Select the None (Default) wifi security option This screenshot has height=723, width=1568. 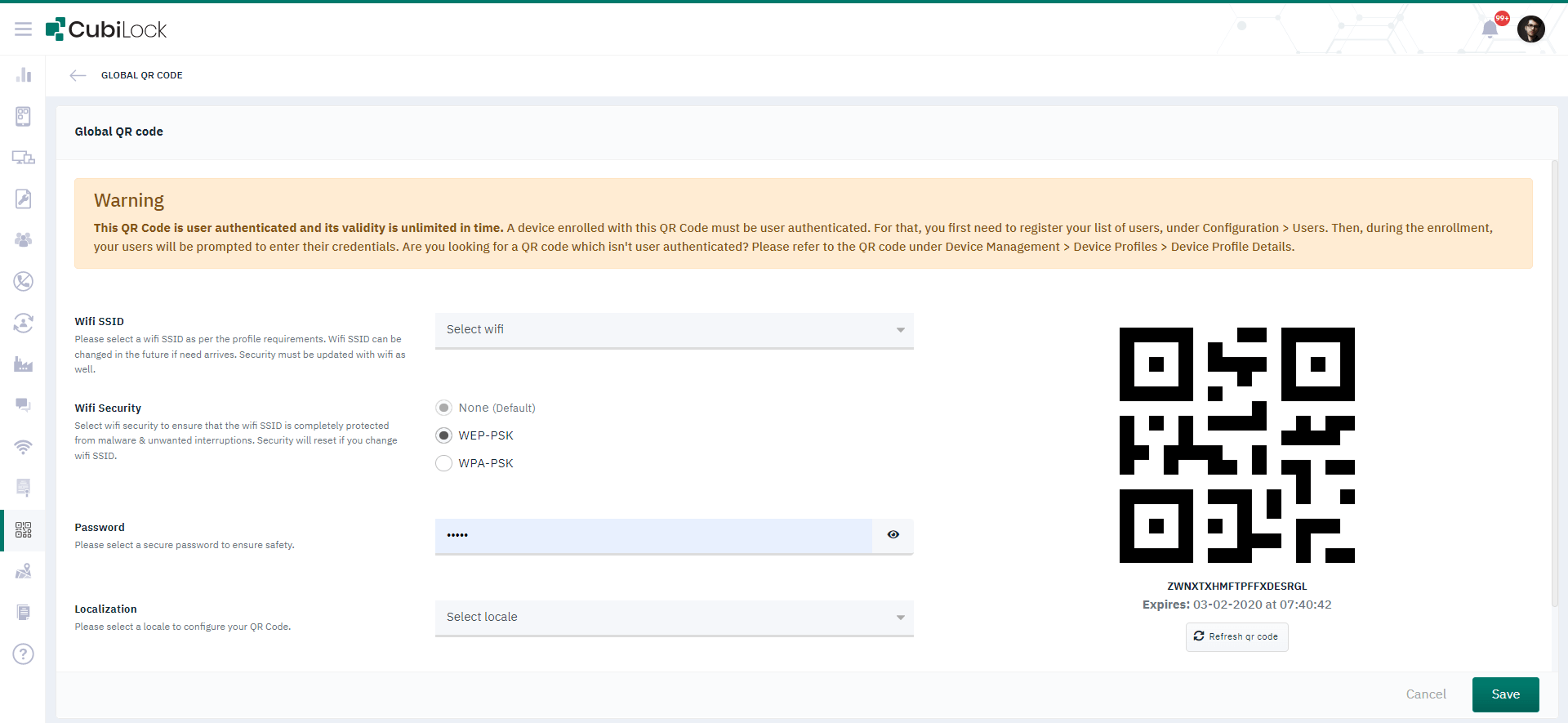click(x=443, y=408)
